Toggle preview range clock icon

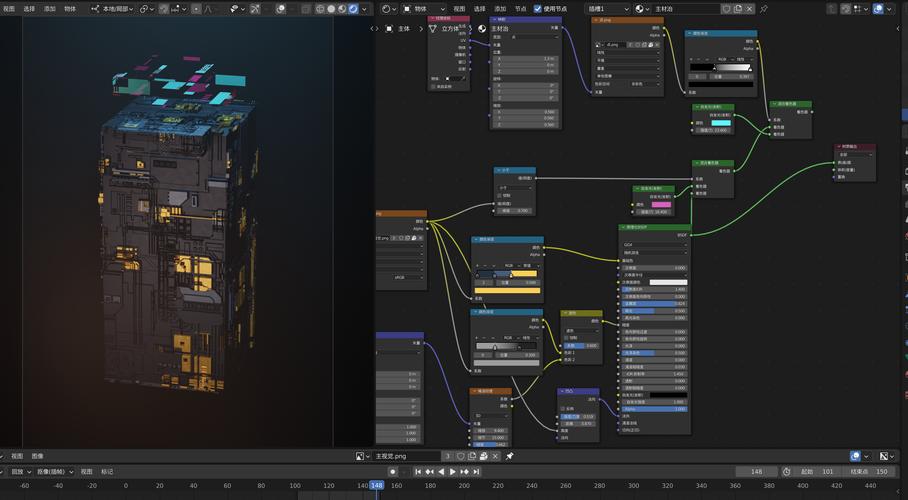coord(786,472)
